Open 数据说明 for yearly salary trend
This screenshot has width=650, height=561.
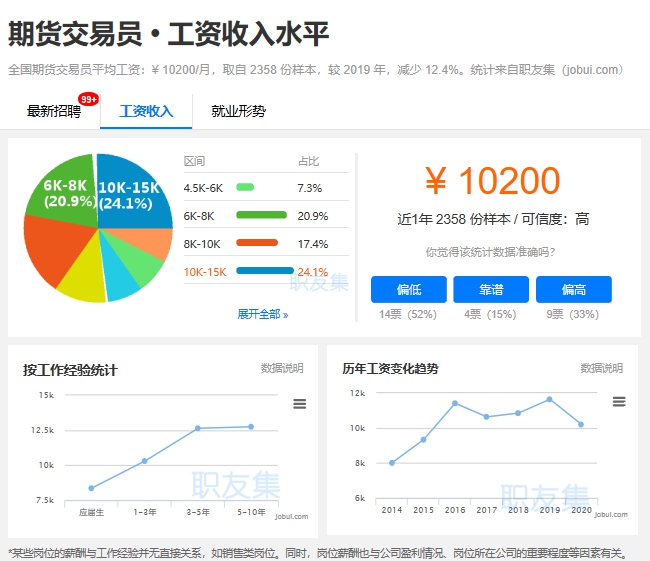pos(602,368)
